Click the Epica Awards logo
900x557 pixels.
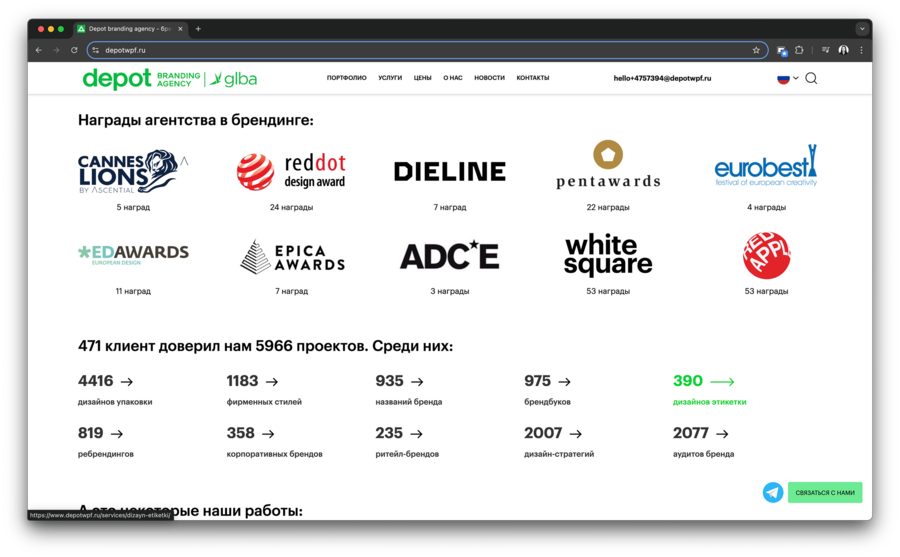(292, 257)
